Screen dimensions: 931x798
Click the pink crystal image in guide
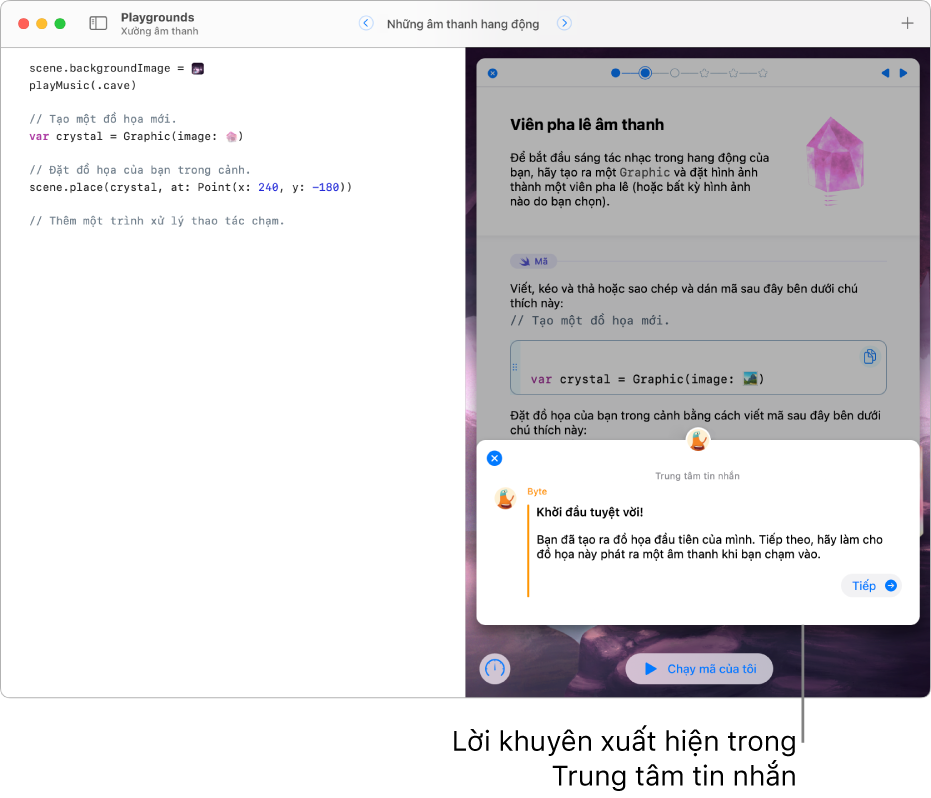coord(834,160)
